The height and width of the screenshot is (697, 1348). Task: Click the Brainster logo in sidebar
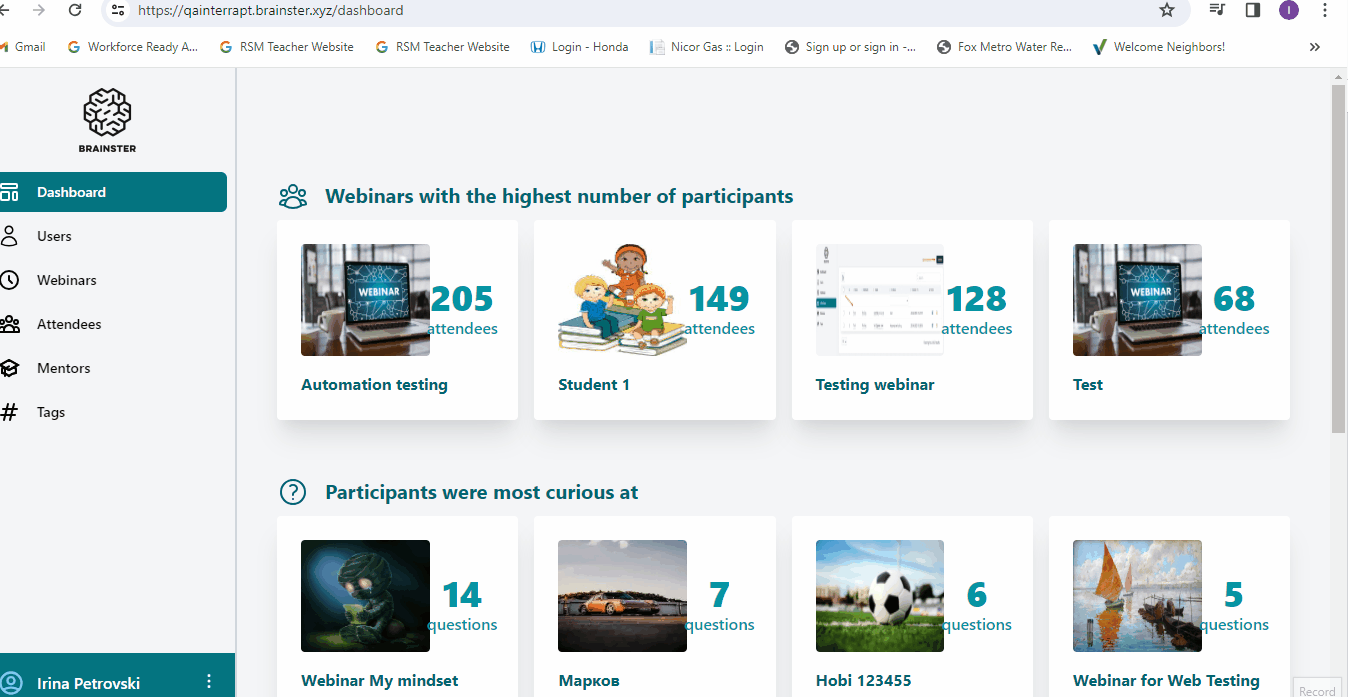click(107, 119)
